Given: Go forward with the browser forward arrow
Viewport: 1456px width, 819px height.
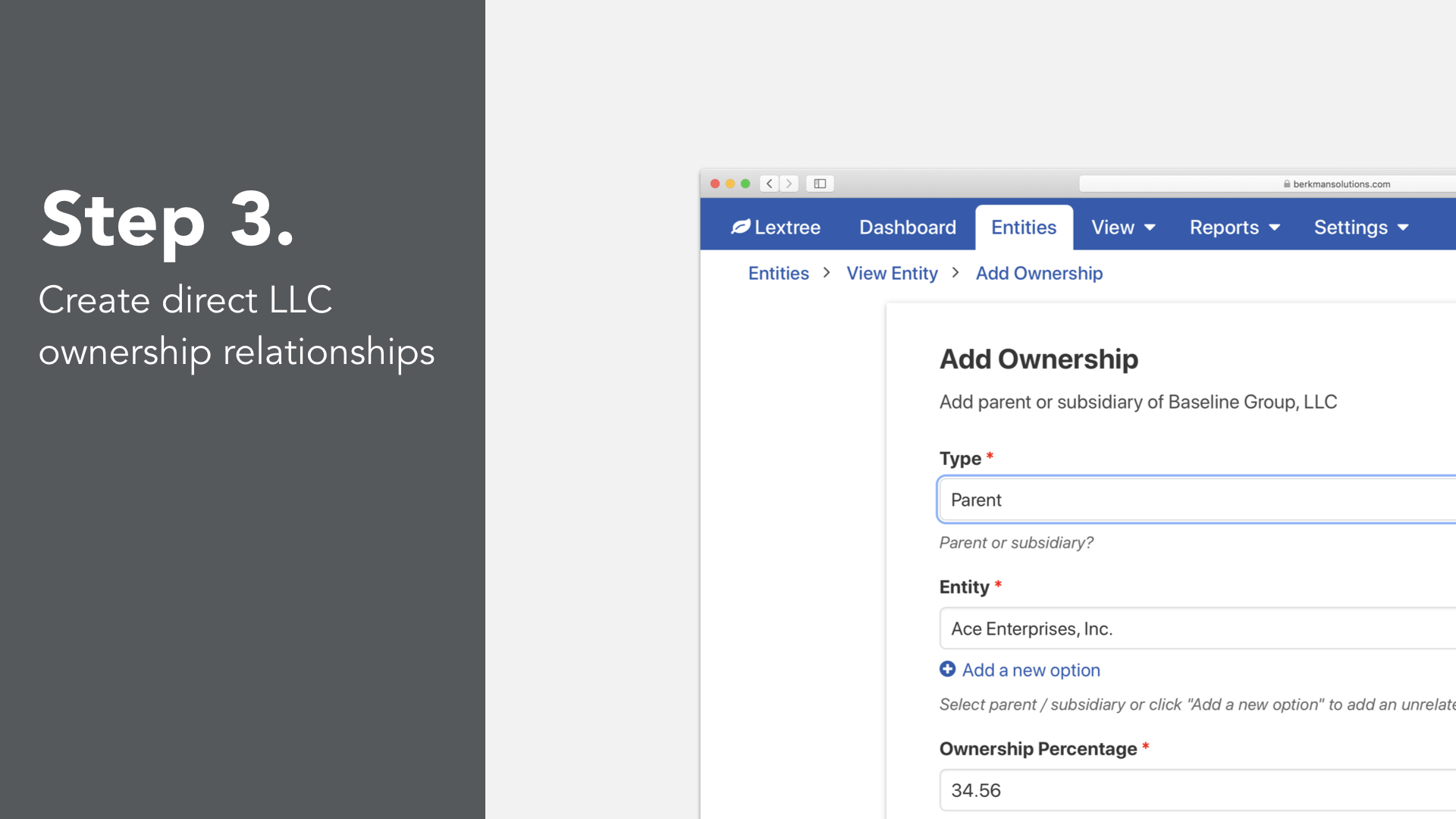Looking at the screenshot, I should pyautogui.click(x=789, y=184).
